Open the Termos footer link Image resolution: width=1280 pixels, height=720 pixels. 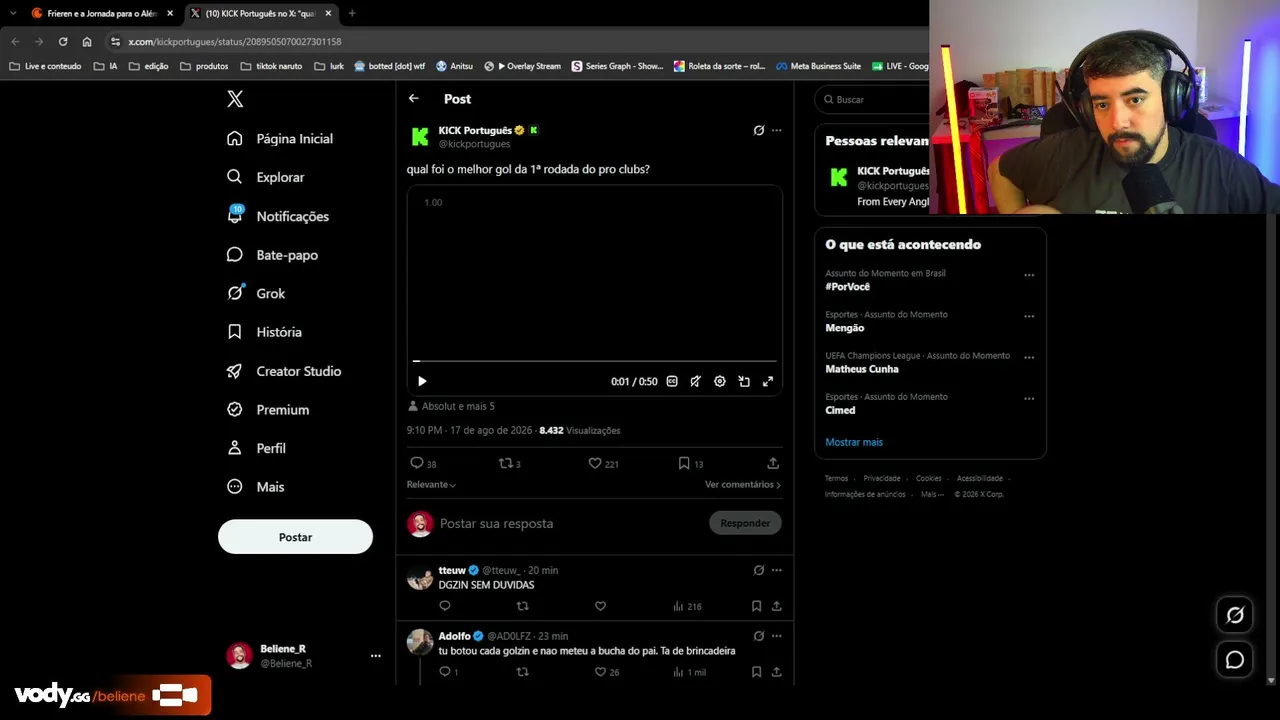(x=836, y=478)
